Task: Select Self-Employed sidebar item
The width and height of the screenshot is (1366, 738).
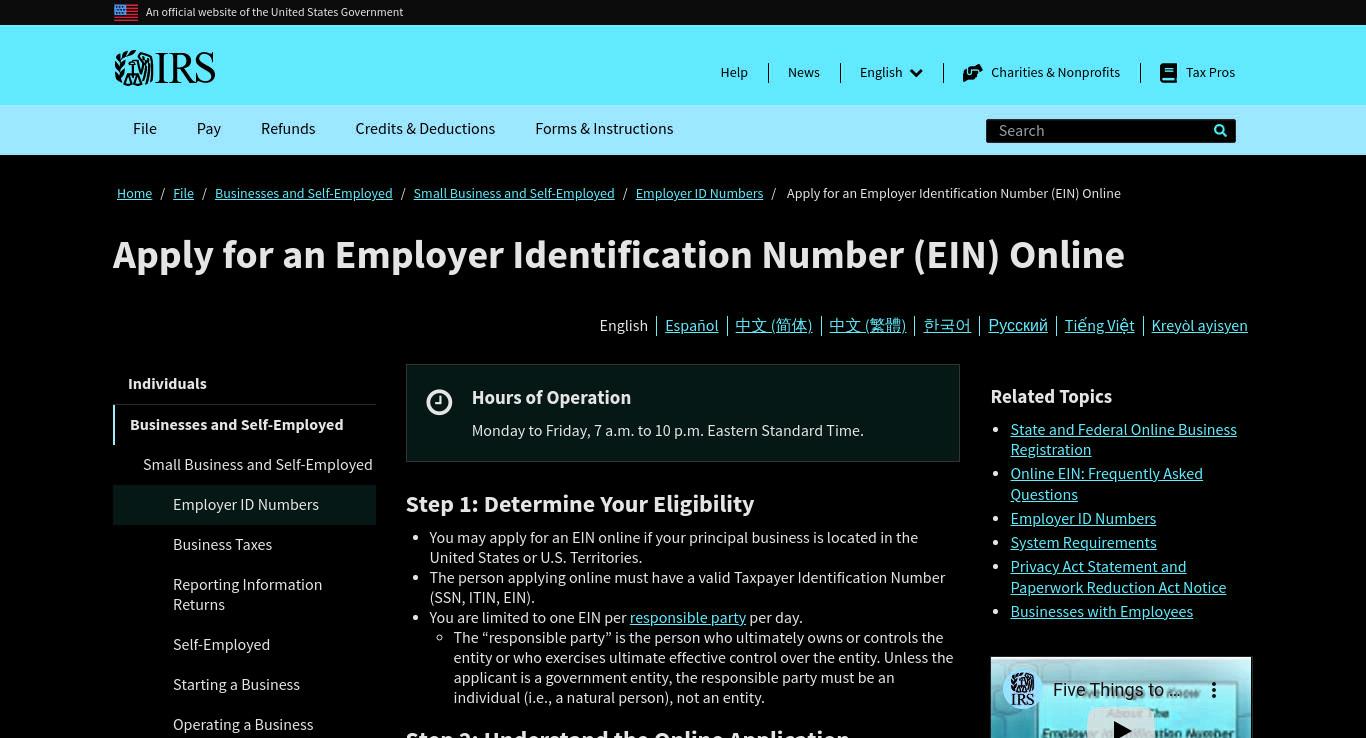Action: [x=221, y=645]
